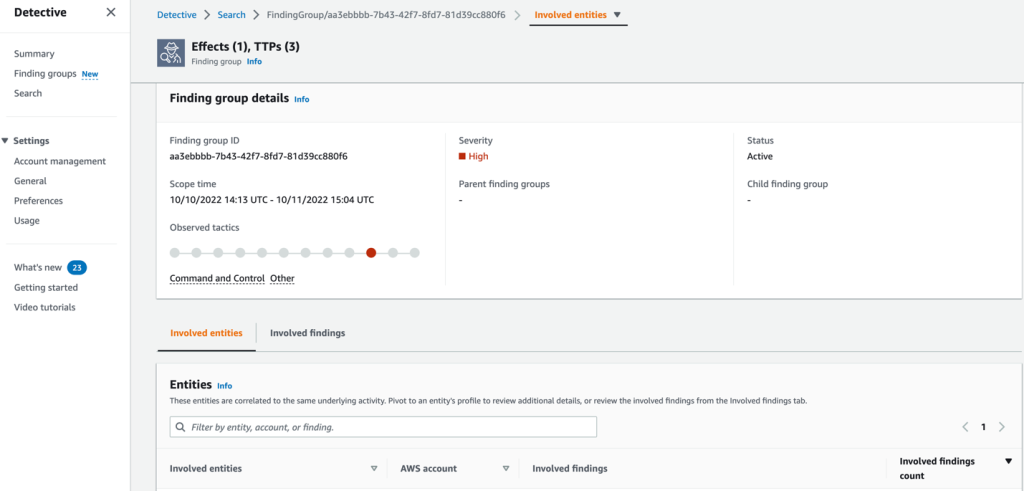This screenshot has width=1024, height=491.
Task: Open General settings
Action: tap(30, 181)
